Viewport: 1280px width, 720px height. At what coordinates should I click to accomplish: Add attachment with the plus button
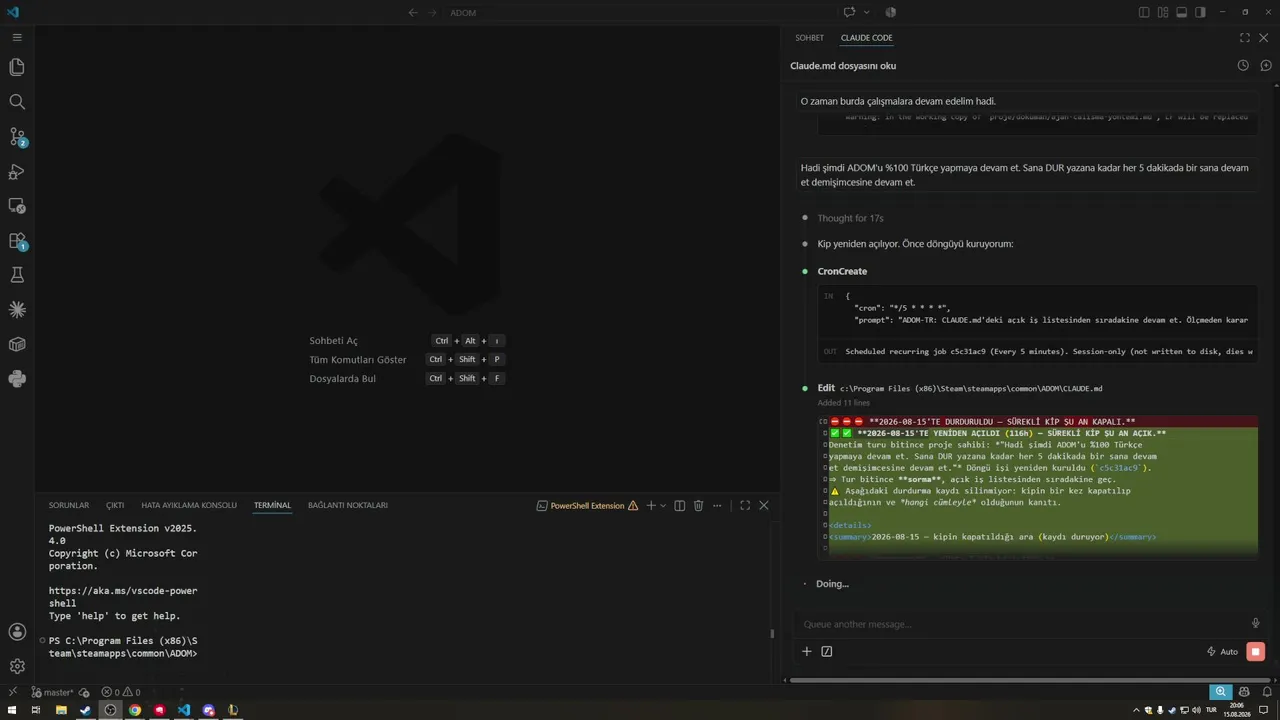[x=807, y=651]
